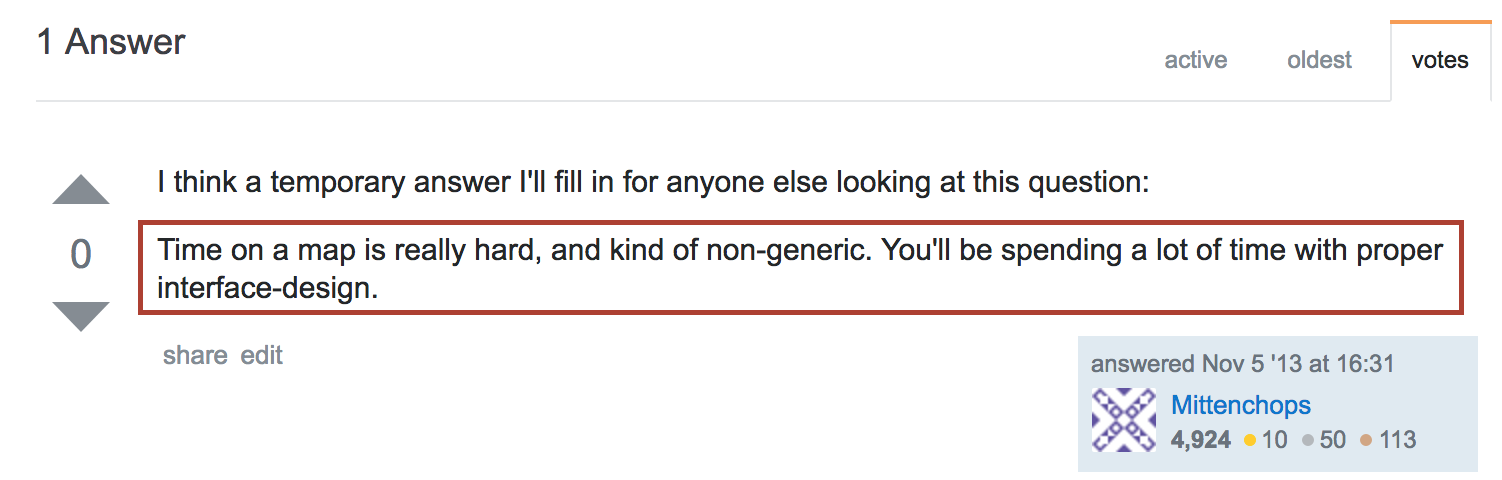Image resolution: width=1502 pixels, height=480 pixels.
Task: Click the bronze badge dot
Action: (x=1366, y=440)
